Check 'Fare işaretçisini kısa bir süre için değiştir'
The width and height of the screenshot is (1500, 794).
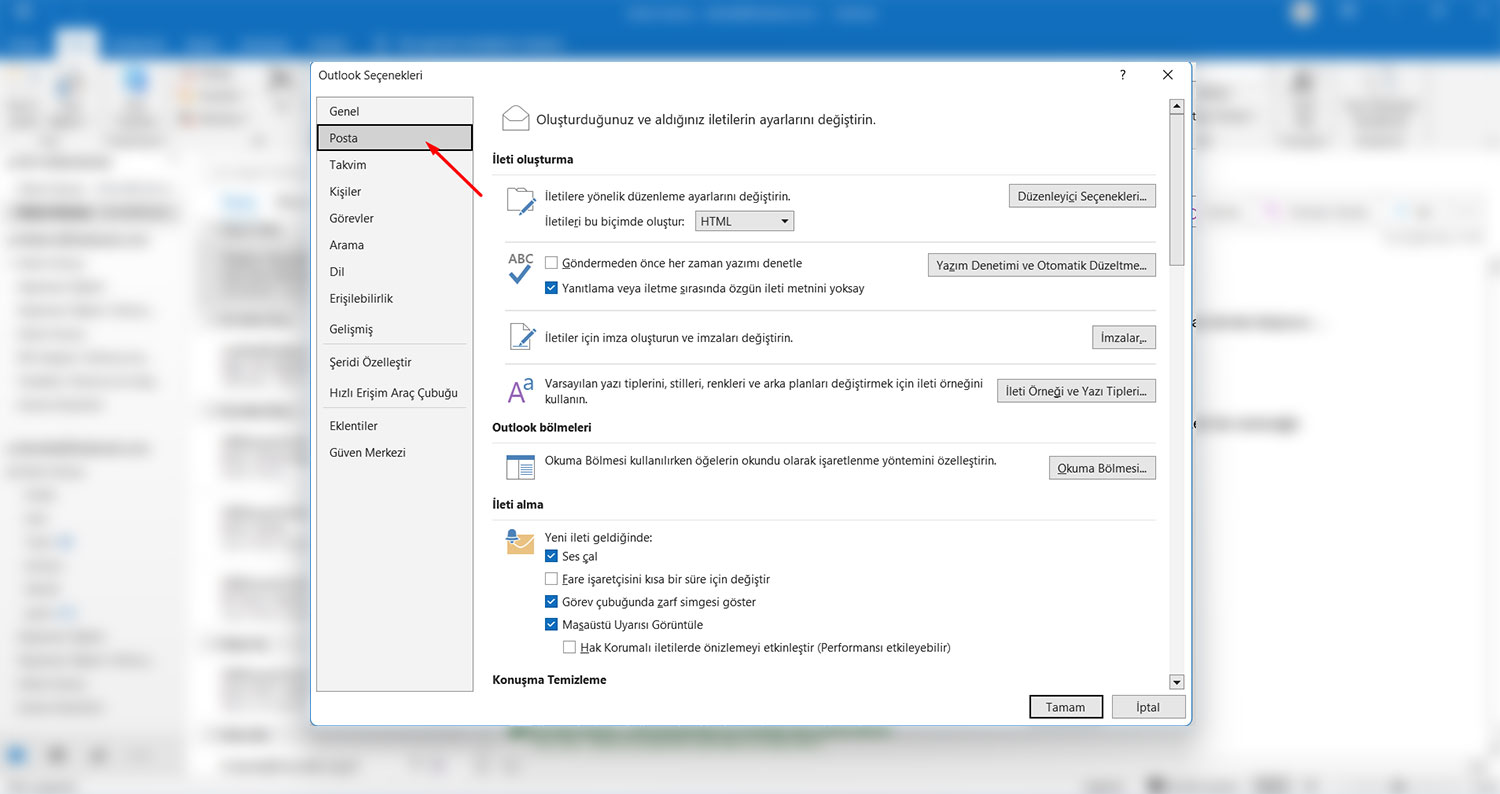(x=551, y=579)
